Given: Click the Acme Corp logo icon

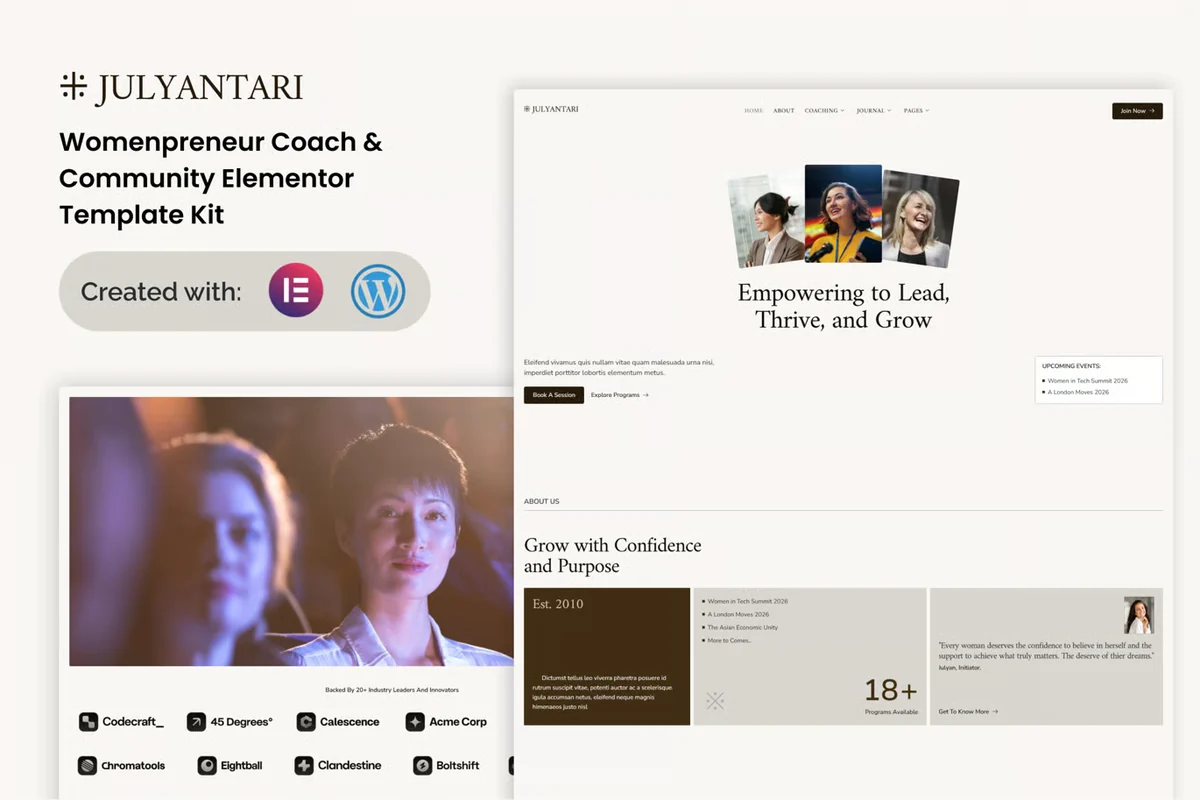Looking at the screenshot, I should tap(415, 721).
